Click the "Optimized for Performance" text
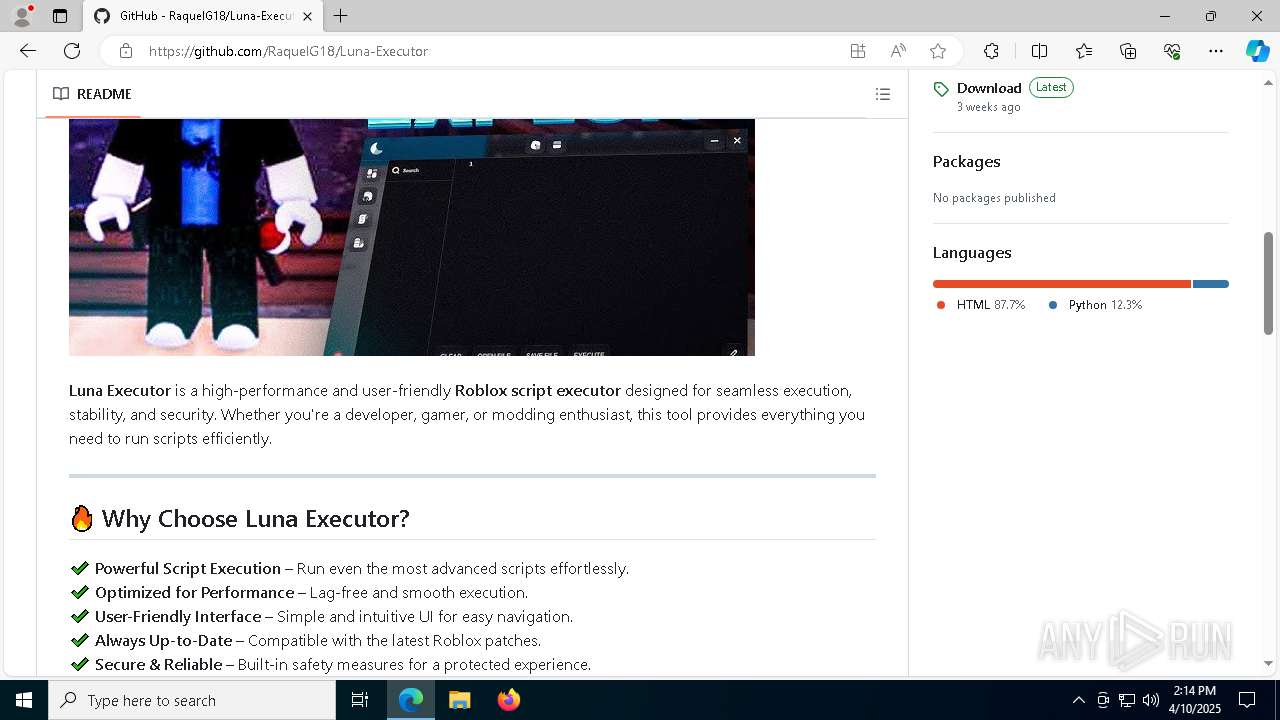 pyautogui.click(x=194, y=593)
